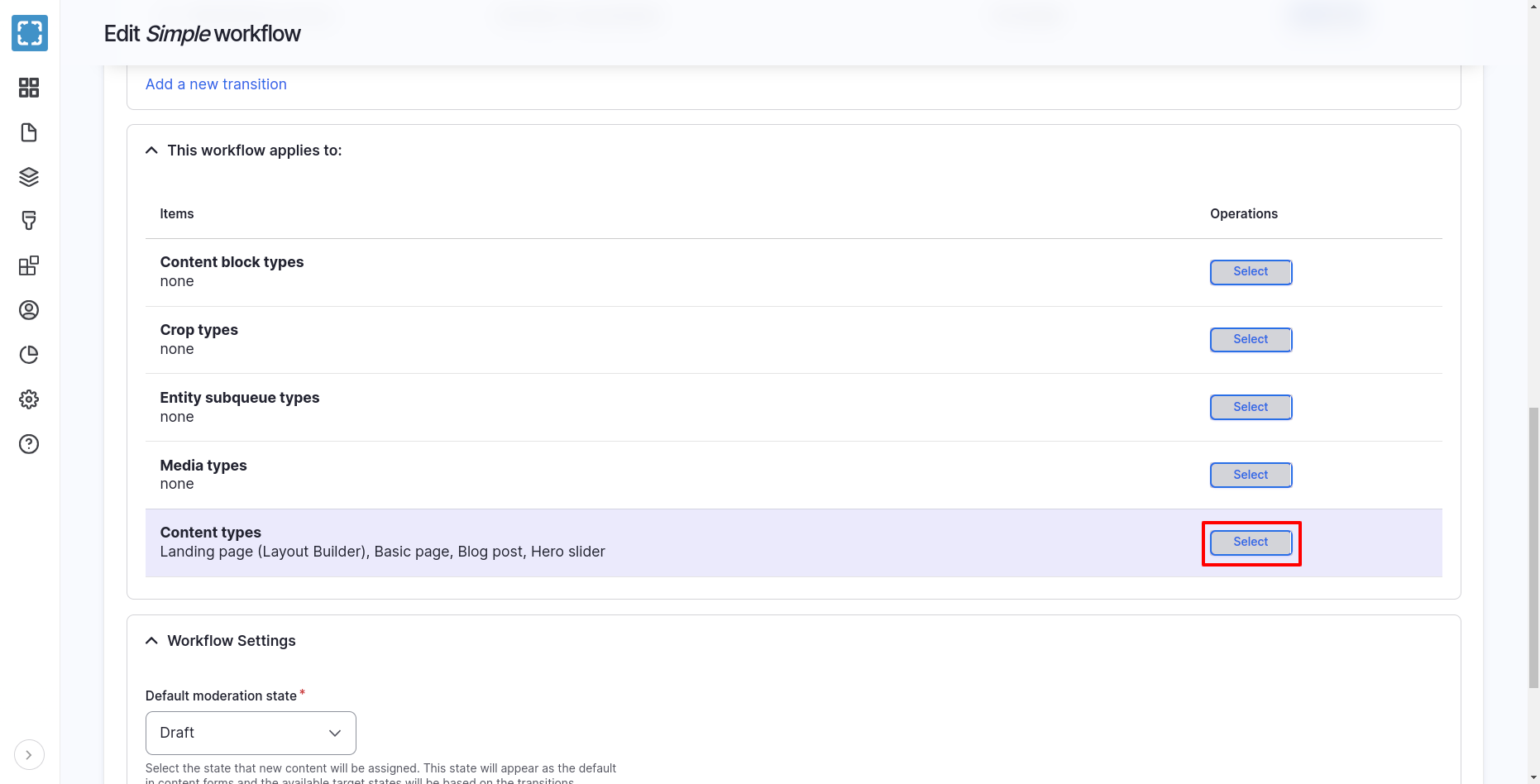
Task: Click the Drupal CMS logo icon
Action: pos(30,33)
